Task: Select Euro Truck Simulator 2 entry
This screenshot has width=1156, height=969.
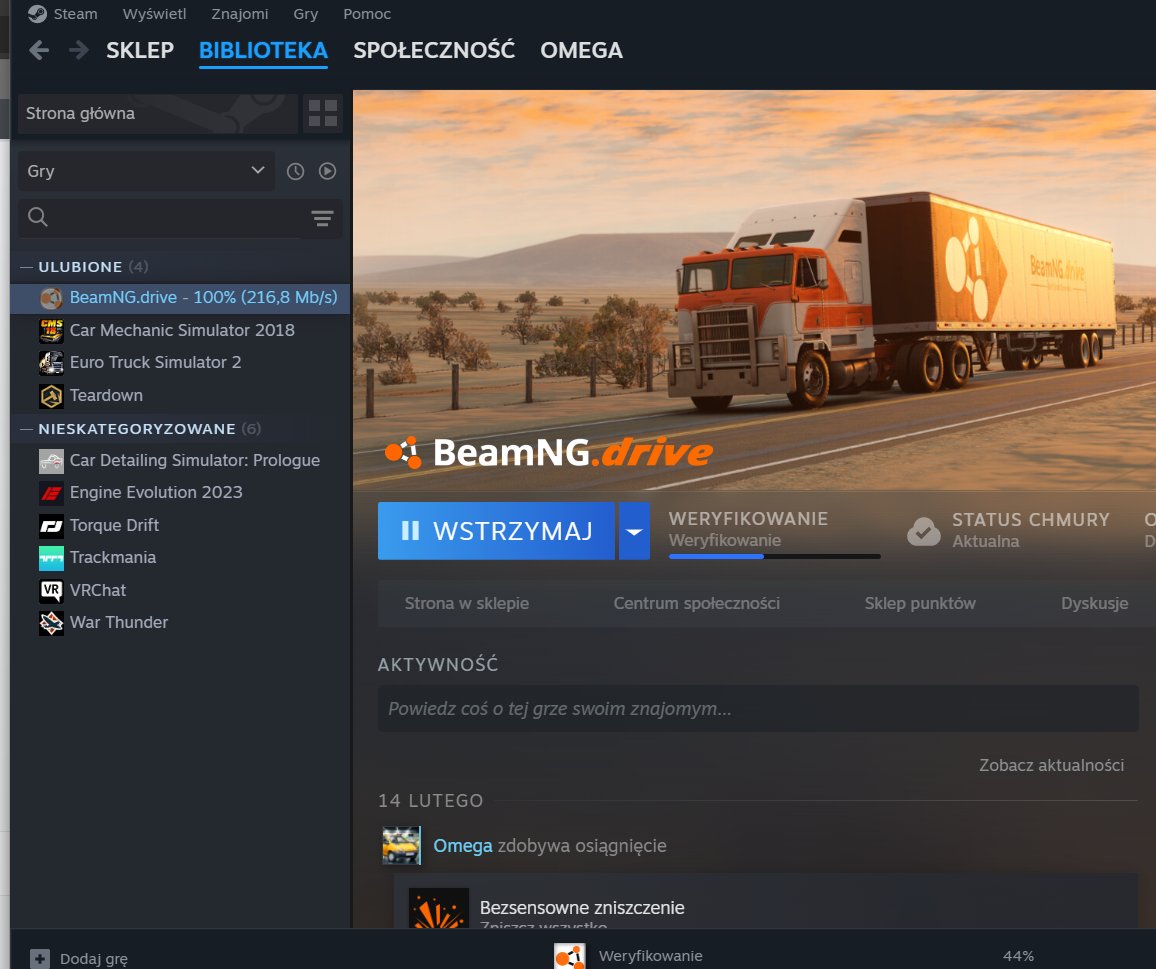Action: pos(181,363)
